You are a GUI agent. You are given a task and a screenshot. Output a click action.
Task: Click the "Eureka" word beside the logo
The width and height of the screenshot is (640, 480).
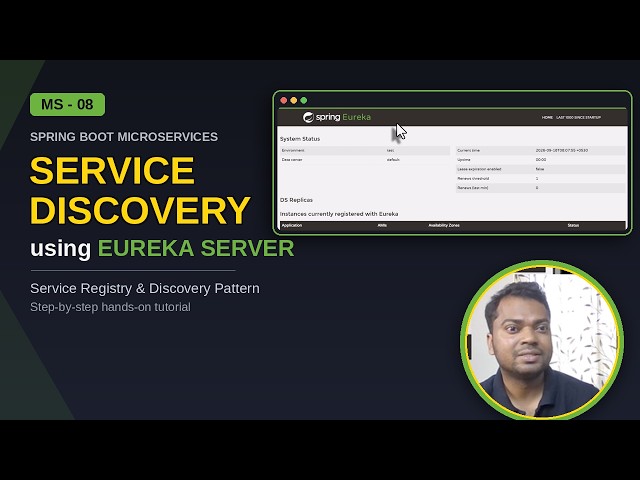coord(356,117)
